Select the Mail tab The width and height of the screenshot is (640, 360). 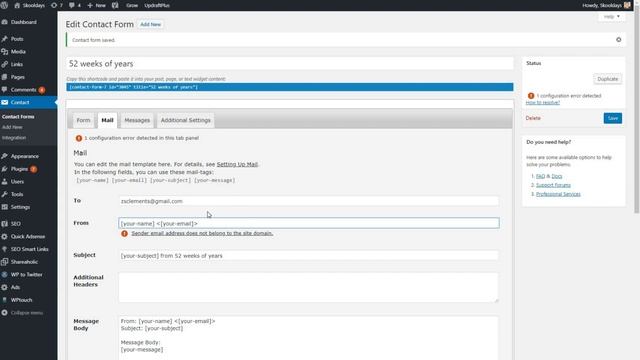107,120
